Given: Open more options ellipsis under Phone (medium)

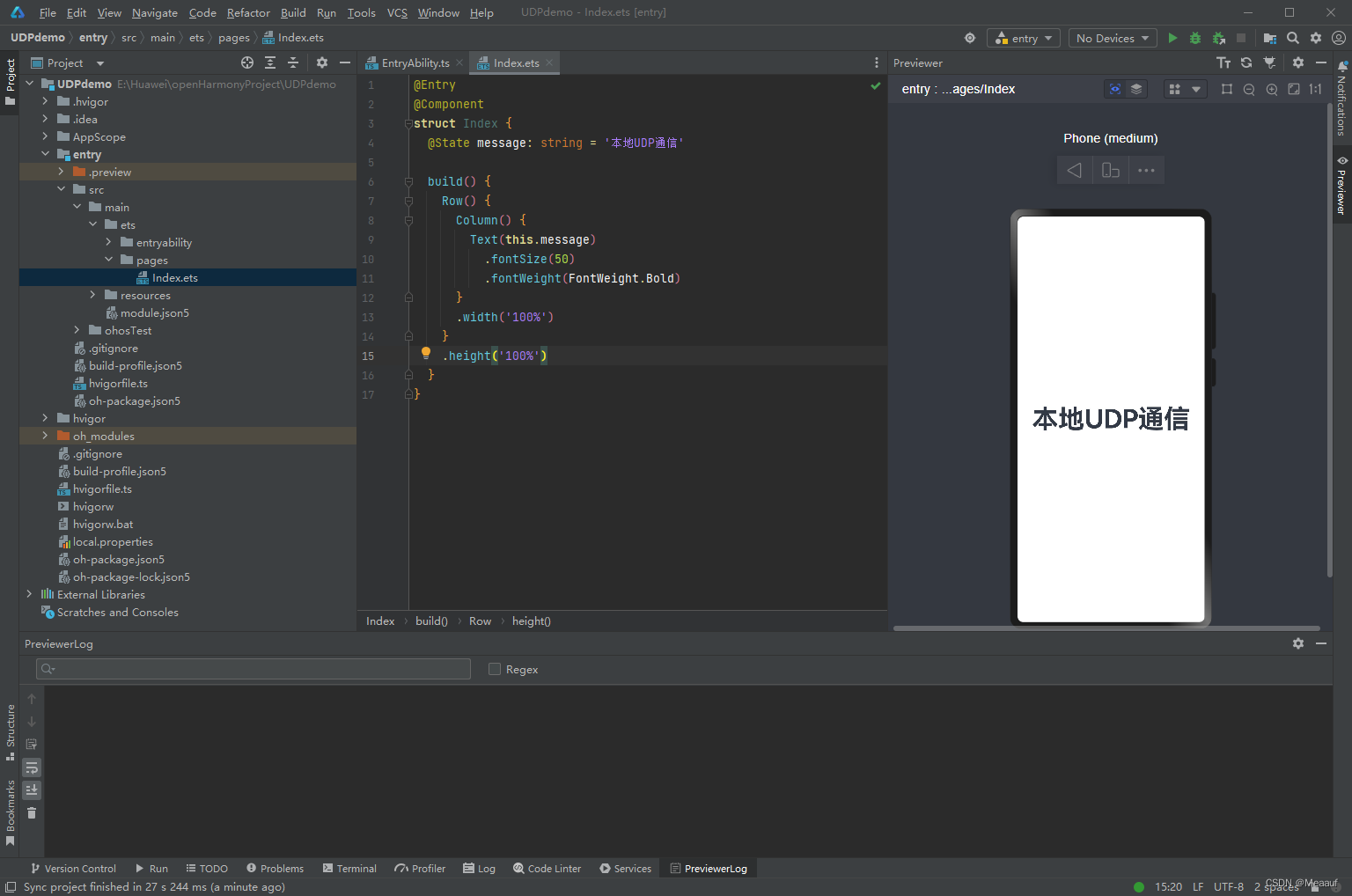Looking at the screenshot, I should coord(1146,170).
